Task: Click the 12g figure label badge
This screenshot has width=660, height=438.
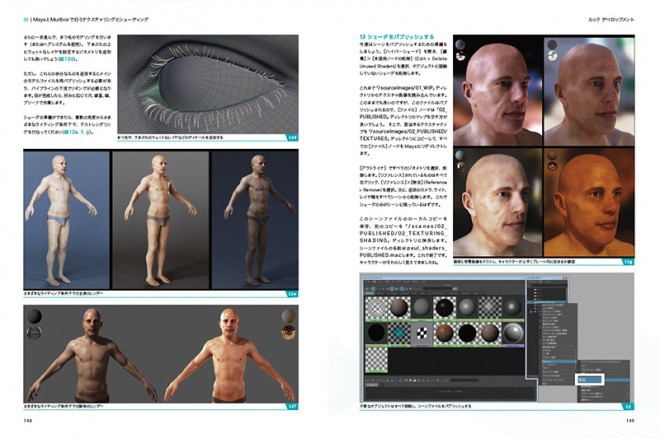Action: coord(628,262)
